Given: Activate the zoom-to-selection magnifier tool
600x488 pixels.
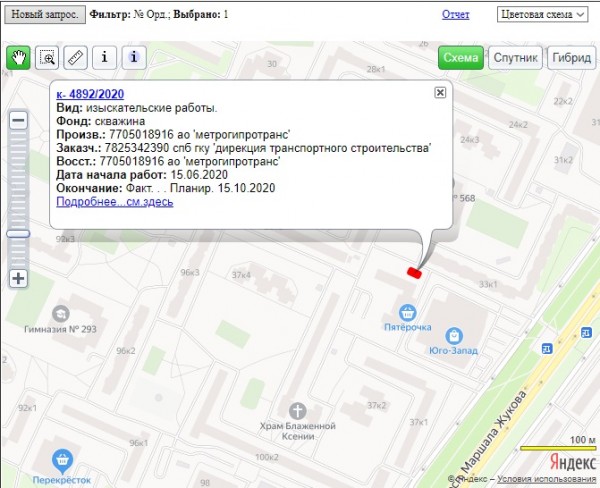Looking at the screenshot, I should click(x=47, y=57).
